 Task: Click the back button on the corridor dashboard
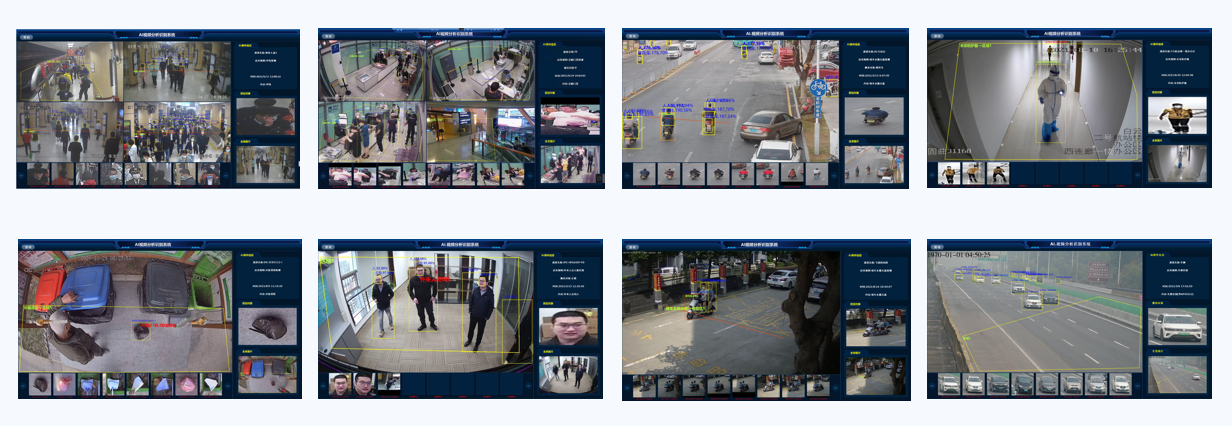938,37
